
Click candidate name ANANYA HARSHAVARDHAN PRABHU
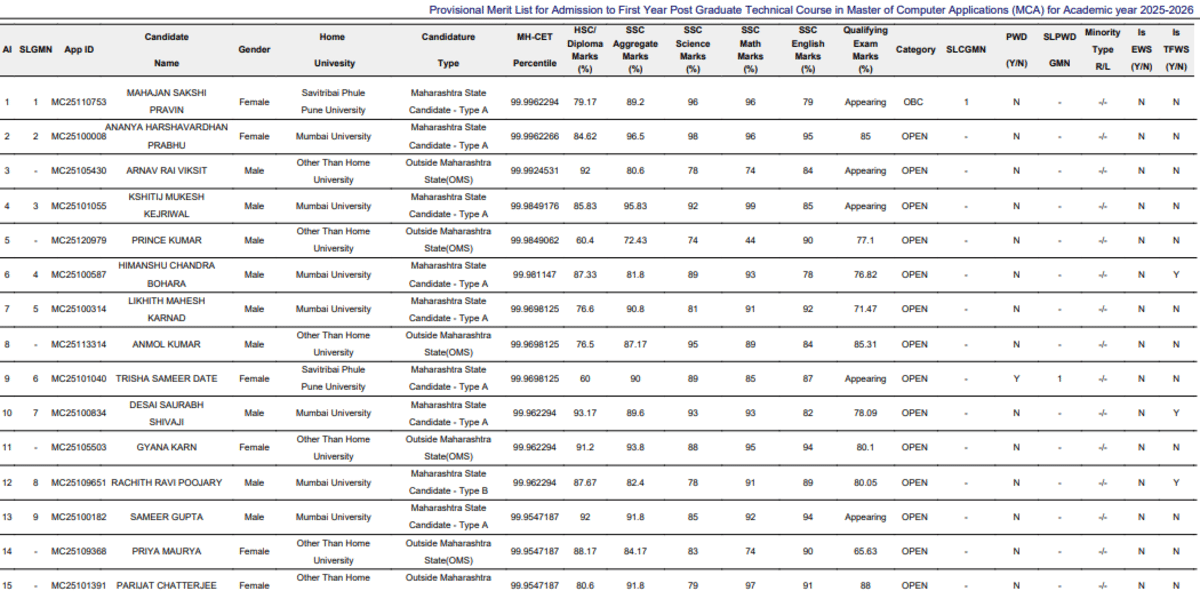click(167, 136)
